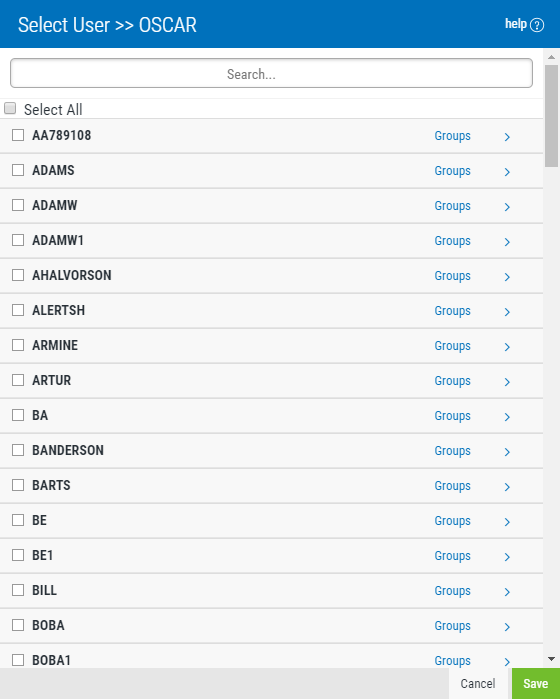Click the chevron beside AHALVORSON

[x=507, y=277]
